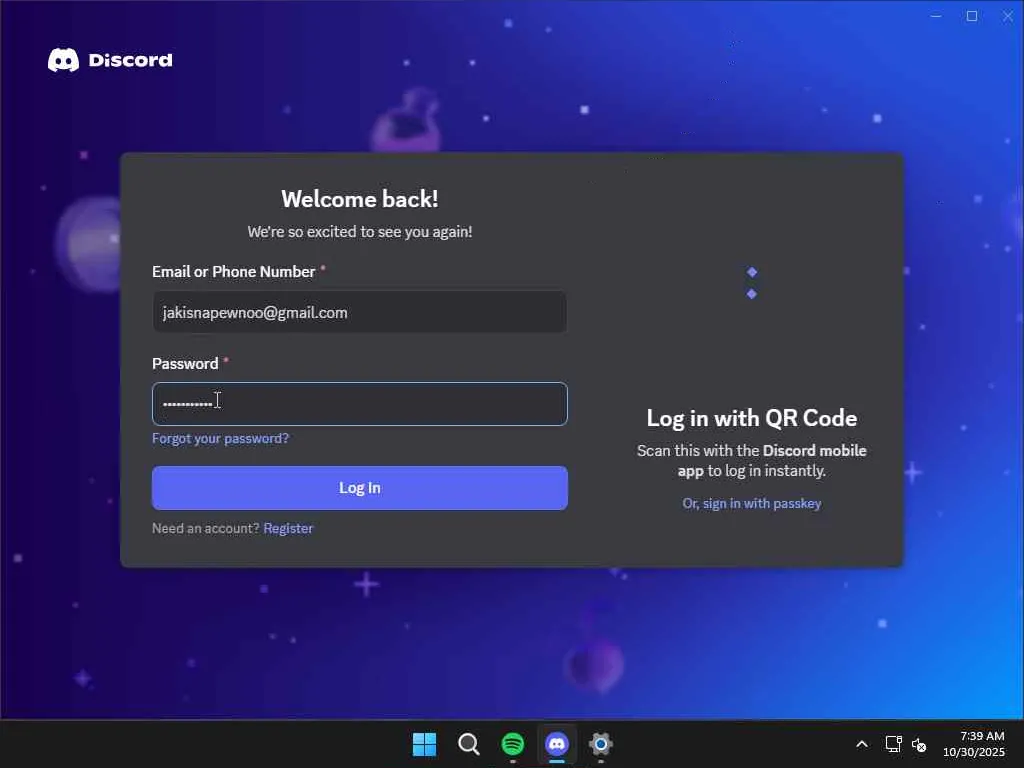Follow the Register link
This screenshot has height=768, width=1024.
pos(288,528)
